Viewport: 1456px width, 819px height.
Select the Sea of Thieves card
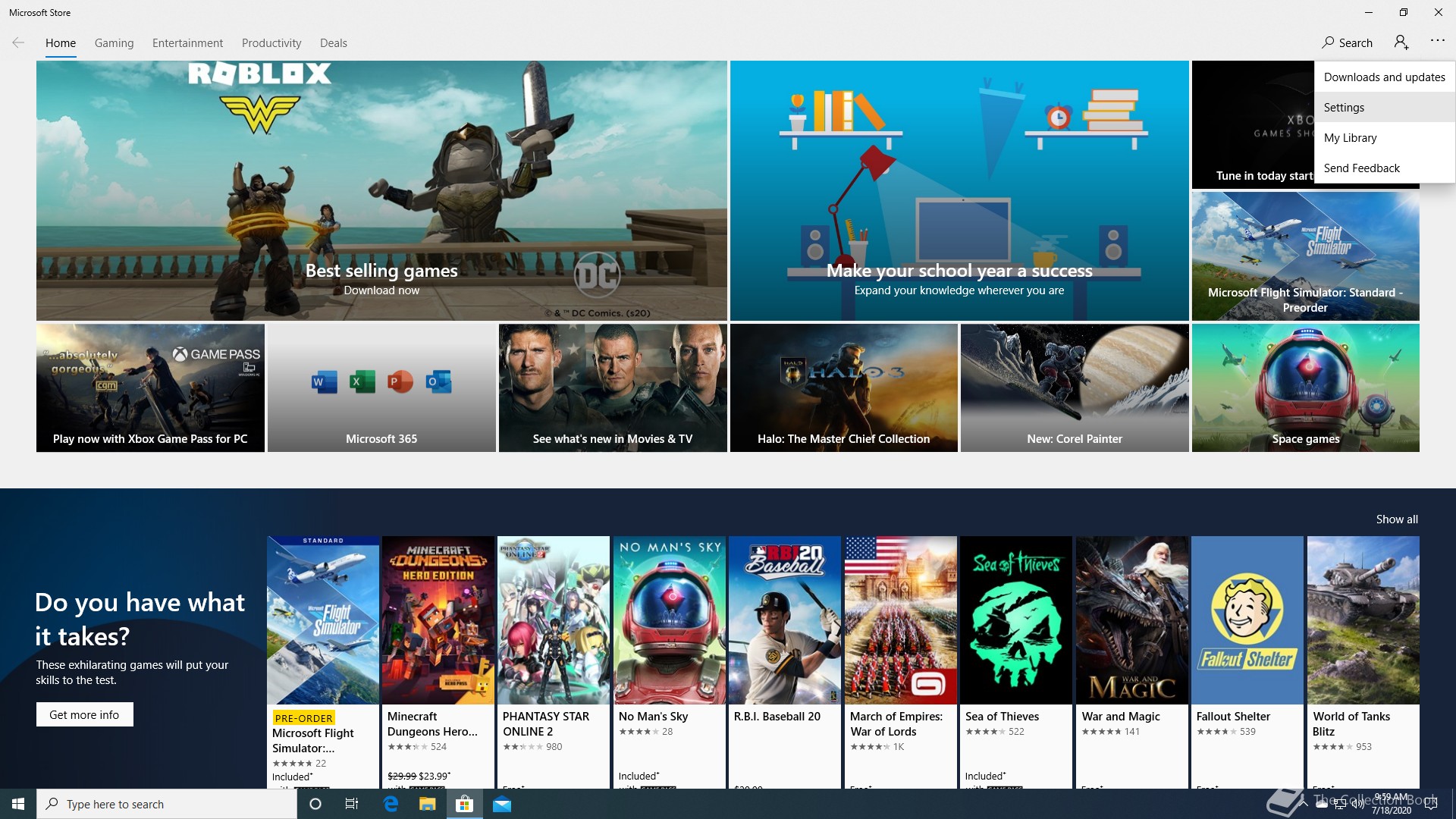[x=1016, y=662]
